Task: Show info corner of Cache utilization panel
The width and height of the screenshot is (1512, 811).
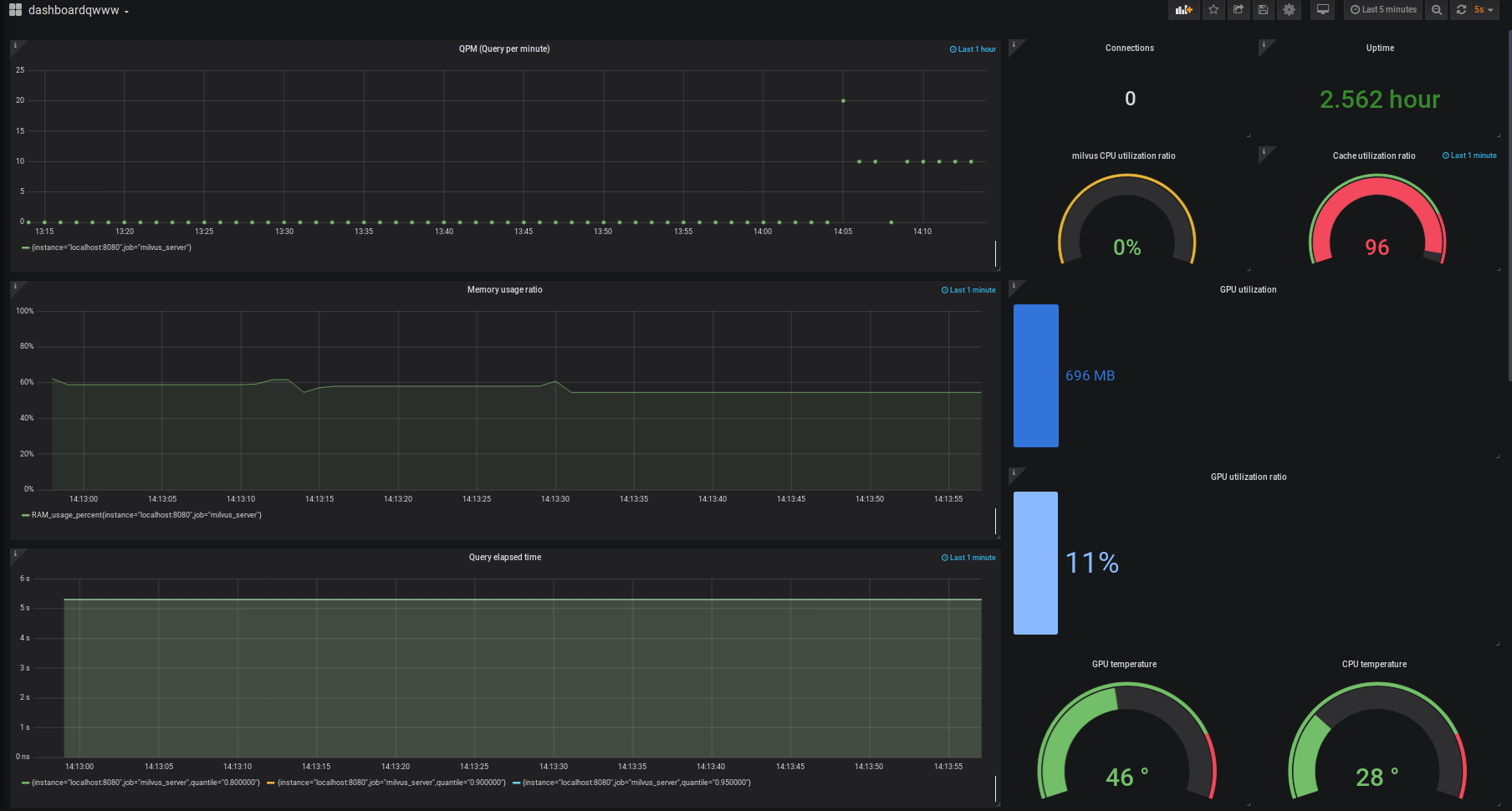Action: [x=1264, y=153]
